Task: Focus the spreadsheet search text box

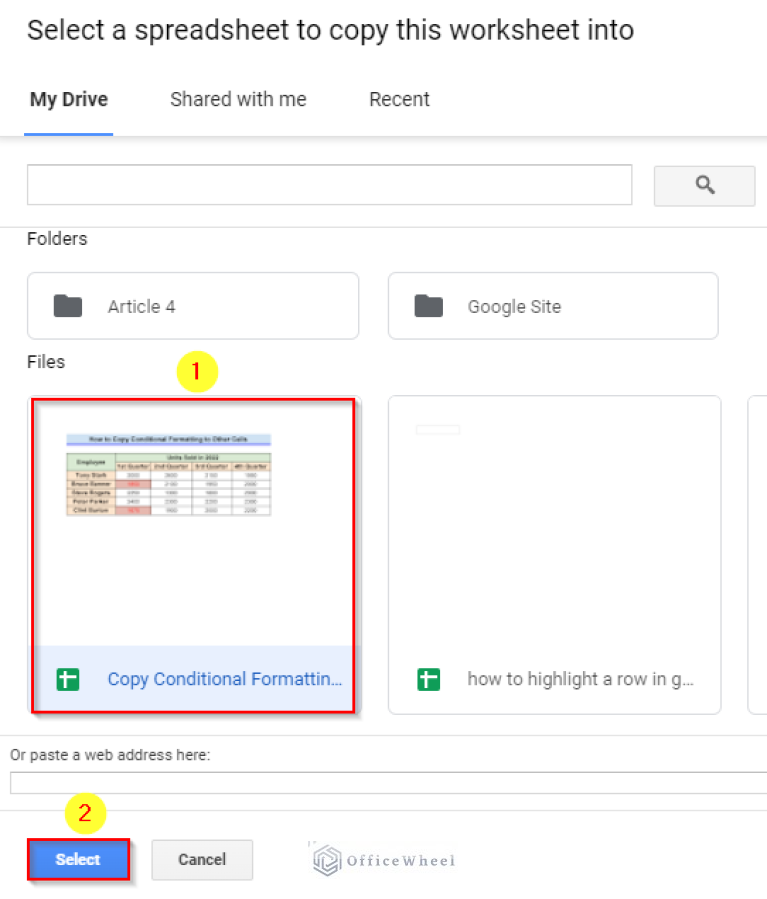Action: pyautogui.click(x=329, y=185)
